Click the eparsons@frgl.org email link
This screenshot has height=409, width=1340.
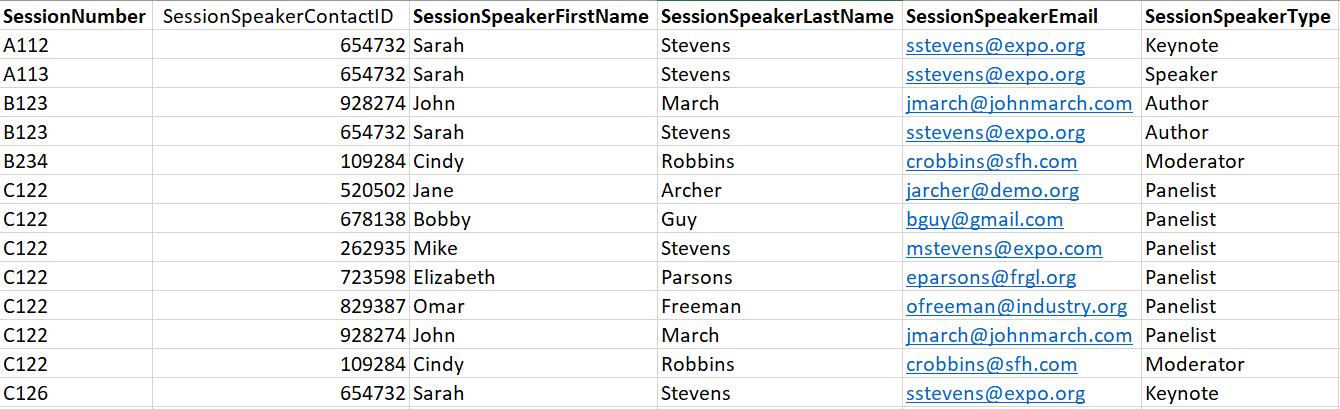point(991,278)
